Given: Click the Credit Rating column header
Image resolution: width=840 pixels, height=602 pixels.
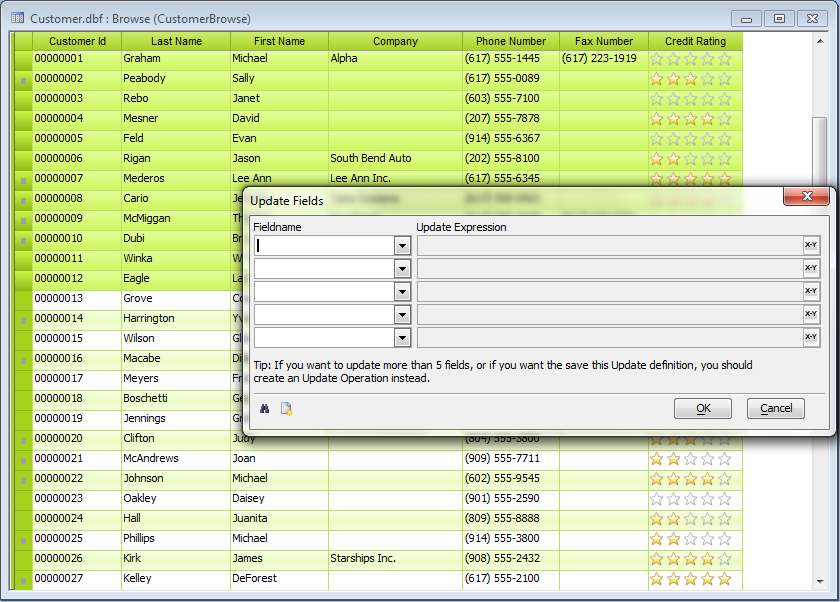Looking at the screenshot, I should 695,41.
